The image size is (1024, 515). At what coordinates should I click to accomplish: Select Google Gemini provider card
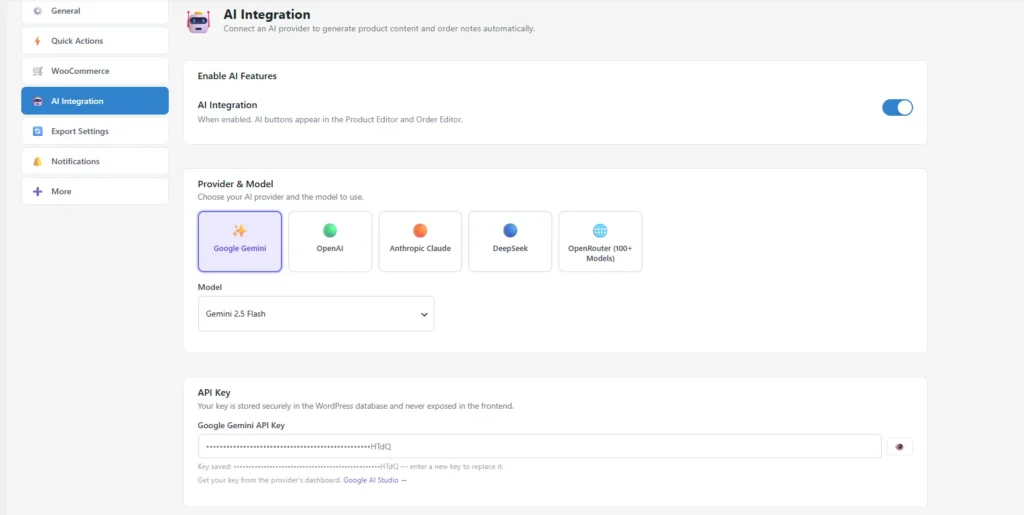[240, 242]
